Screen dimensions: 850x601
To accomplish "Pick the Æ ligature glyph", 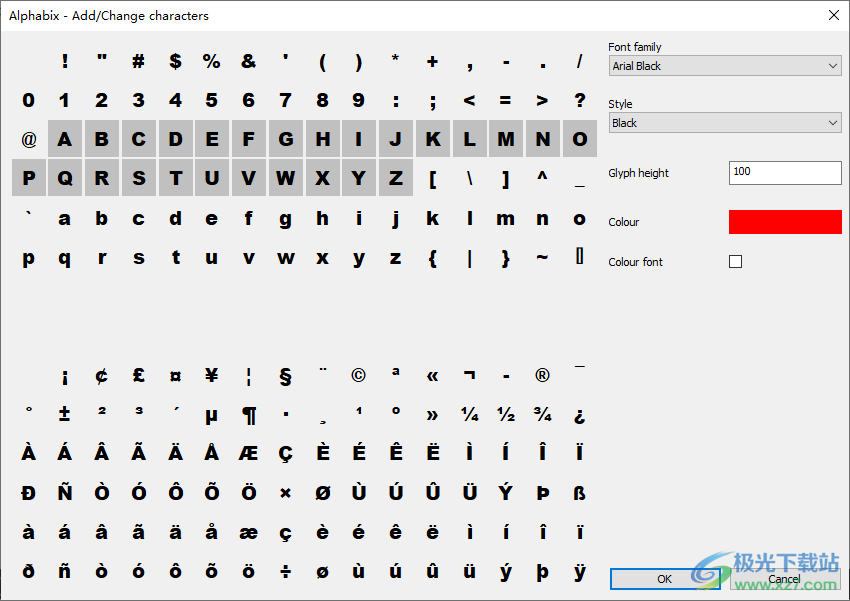I will tap(248, 453).
